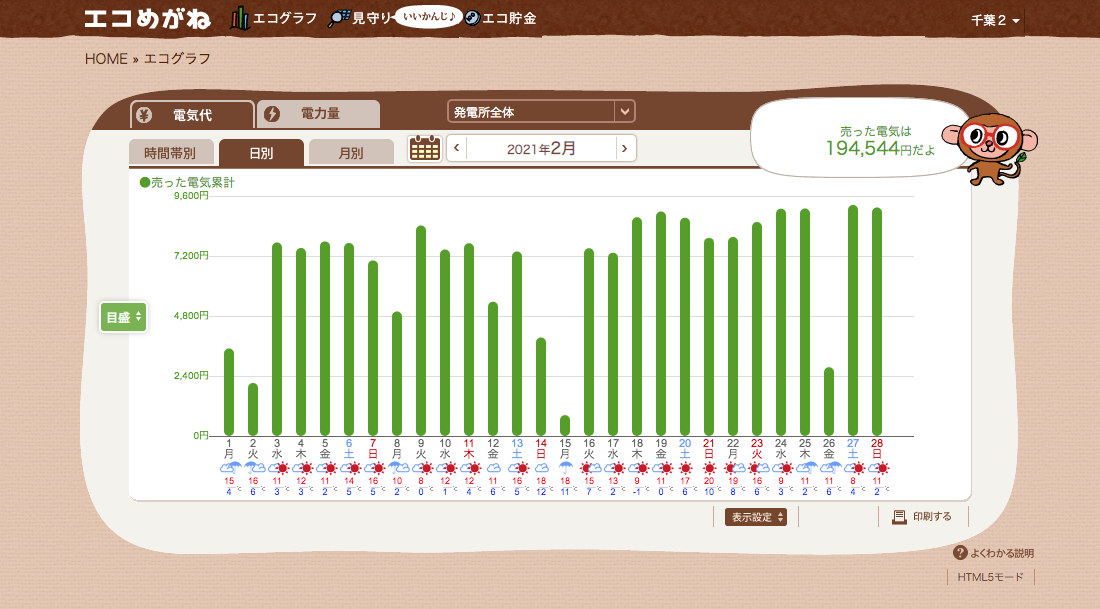Open the calendar date picker icon
The image size is (1100, 609).
point(424,148)
